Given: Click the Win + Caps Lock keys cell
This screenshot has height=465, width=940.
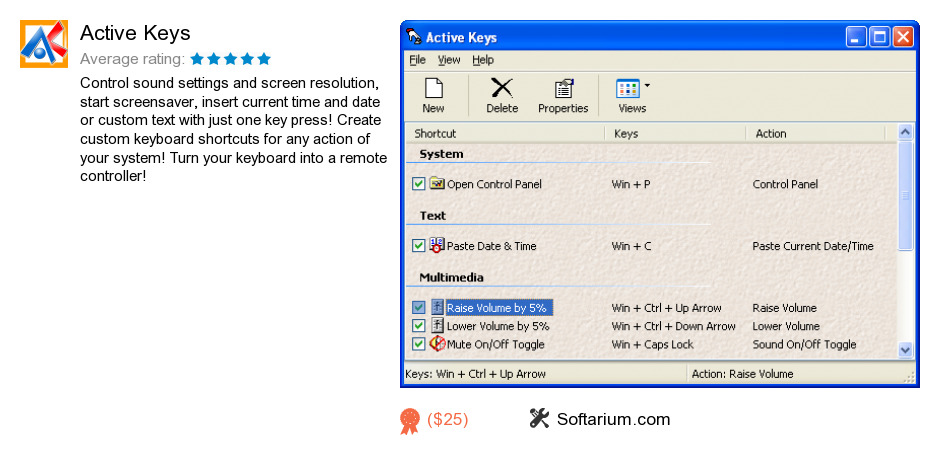Looking at the screenshot, I should coord(652,344).
